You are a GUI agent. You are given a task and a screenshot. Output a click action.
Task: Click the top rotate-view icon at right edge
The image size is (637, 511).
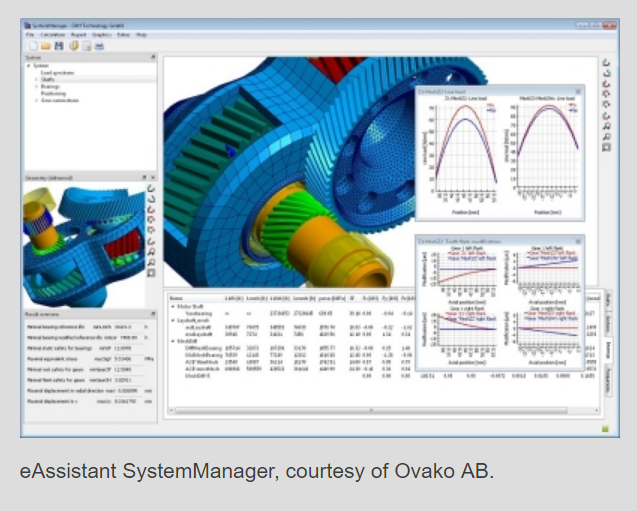[x=607, y=64]
